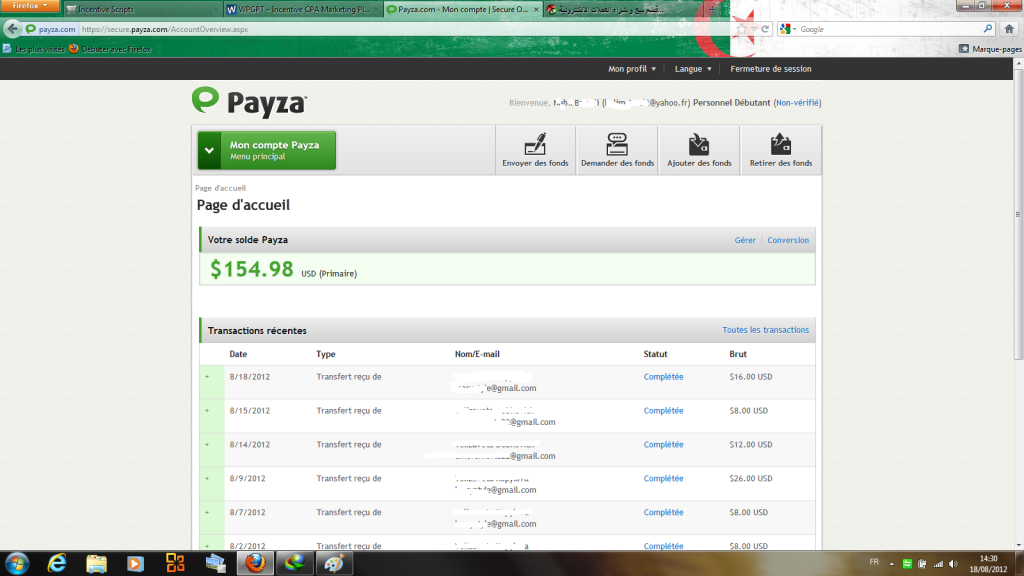Screen dimensions: 1024x576
Task: Expand the 8/7/2012 transaction row
Action: coord(208,513)
